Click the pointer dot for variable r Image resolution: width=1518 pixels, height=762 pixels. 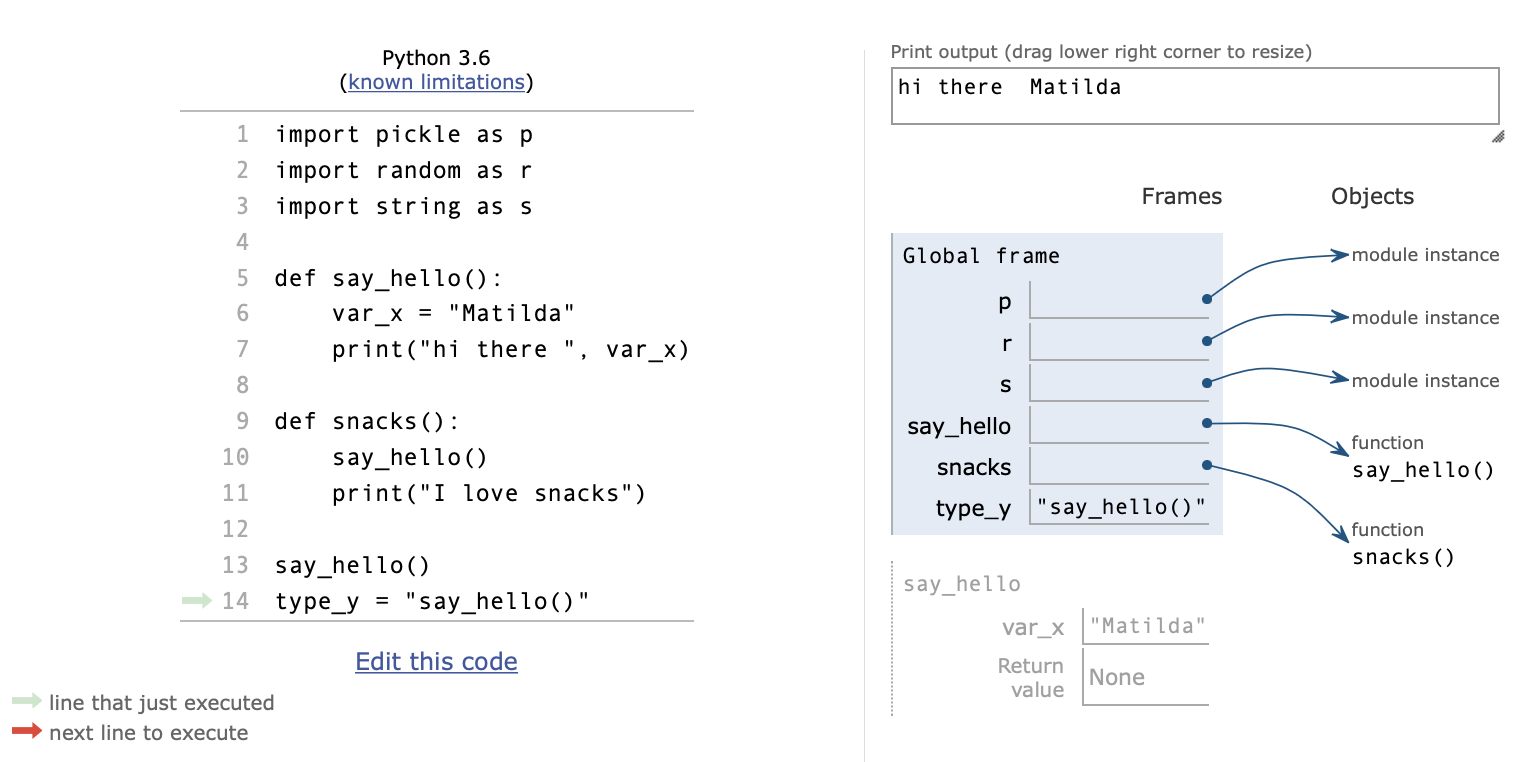pyautogui.click(x=1207, y=341)
